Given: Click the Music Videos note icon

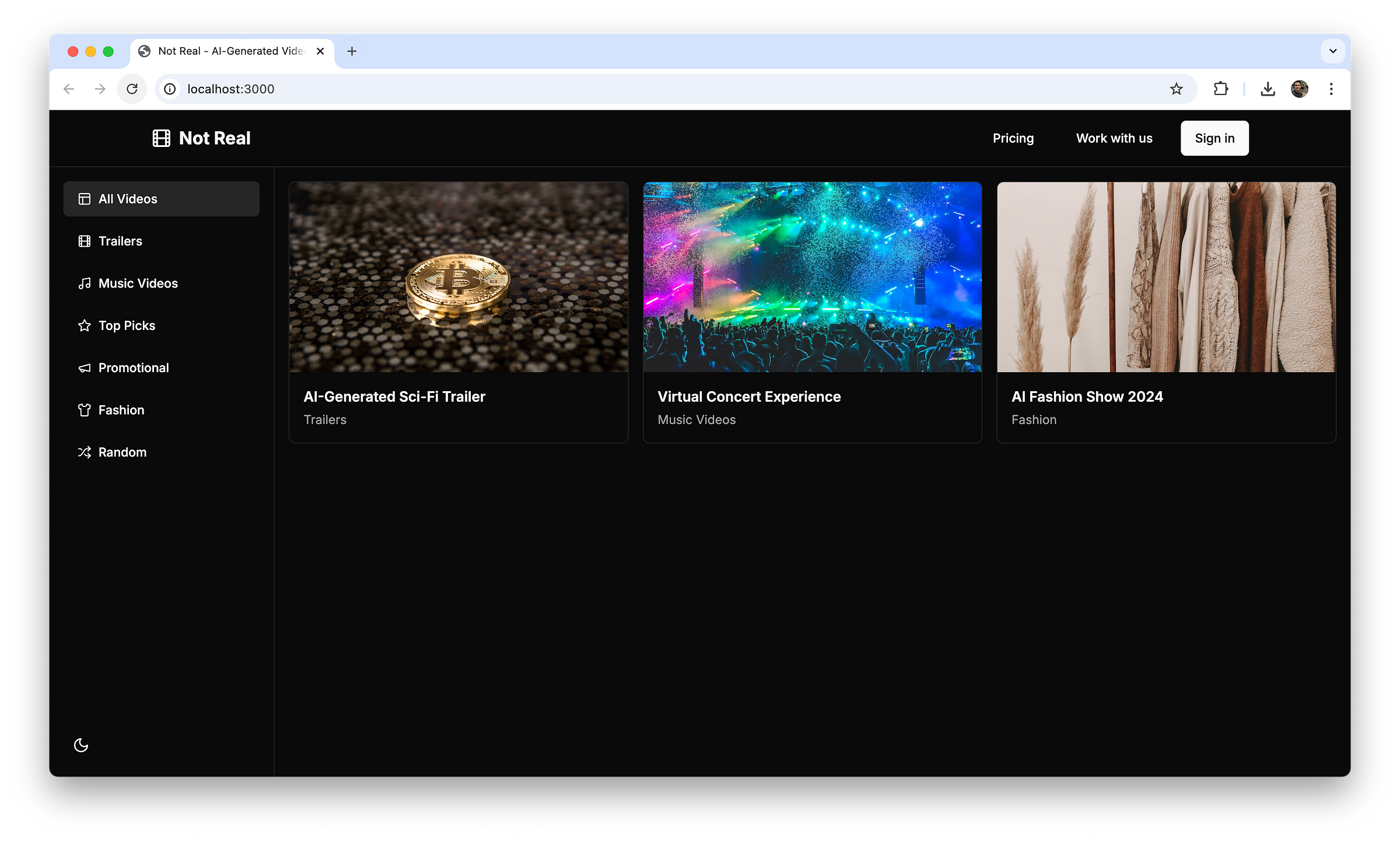Looking at the screenshot, I should 85,283.
